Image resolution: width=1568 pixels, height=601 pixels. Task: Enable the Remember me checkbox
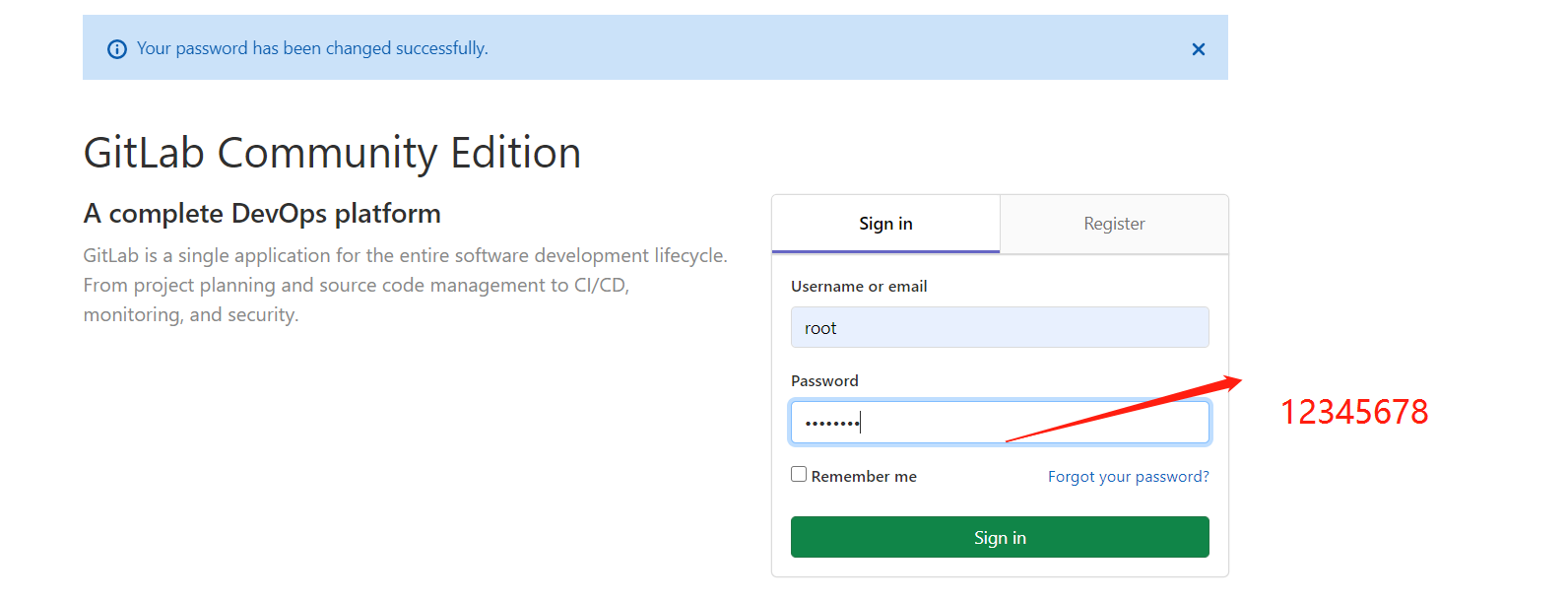coord(799,475)
